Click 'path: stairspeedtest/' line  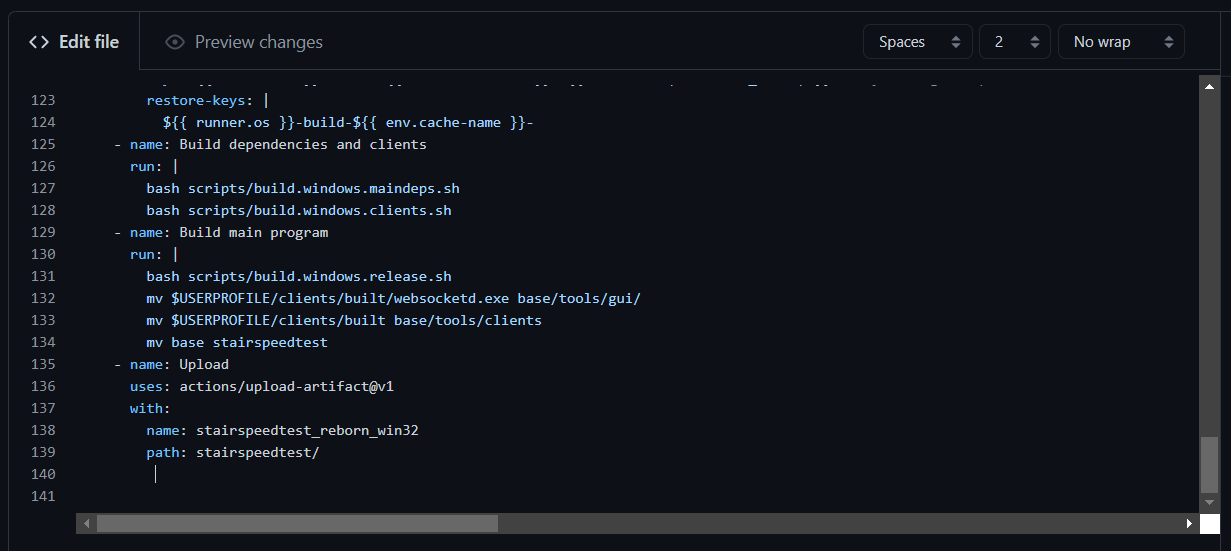pyautogui.click(x=233, y=453)
